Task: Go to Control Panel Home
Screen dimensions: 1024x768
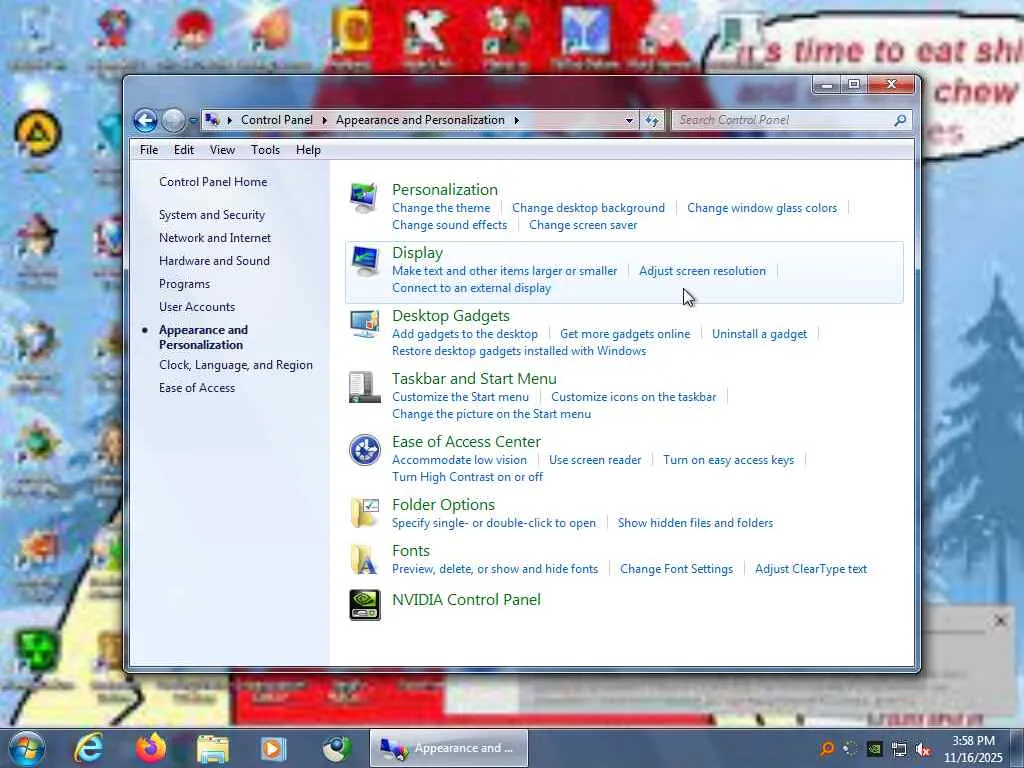Action: (213, 182)
